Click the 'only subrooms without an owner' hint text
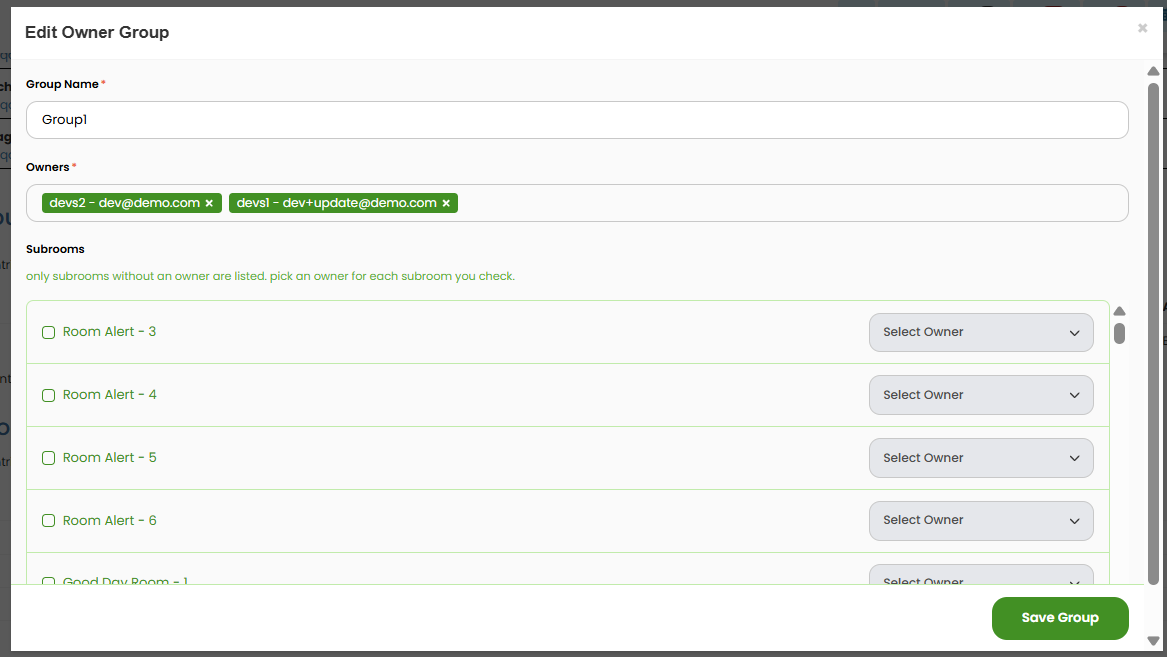The image size is (1167, 657). pos(270,276)
